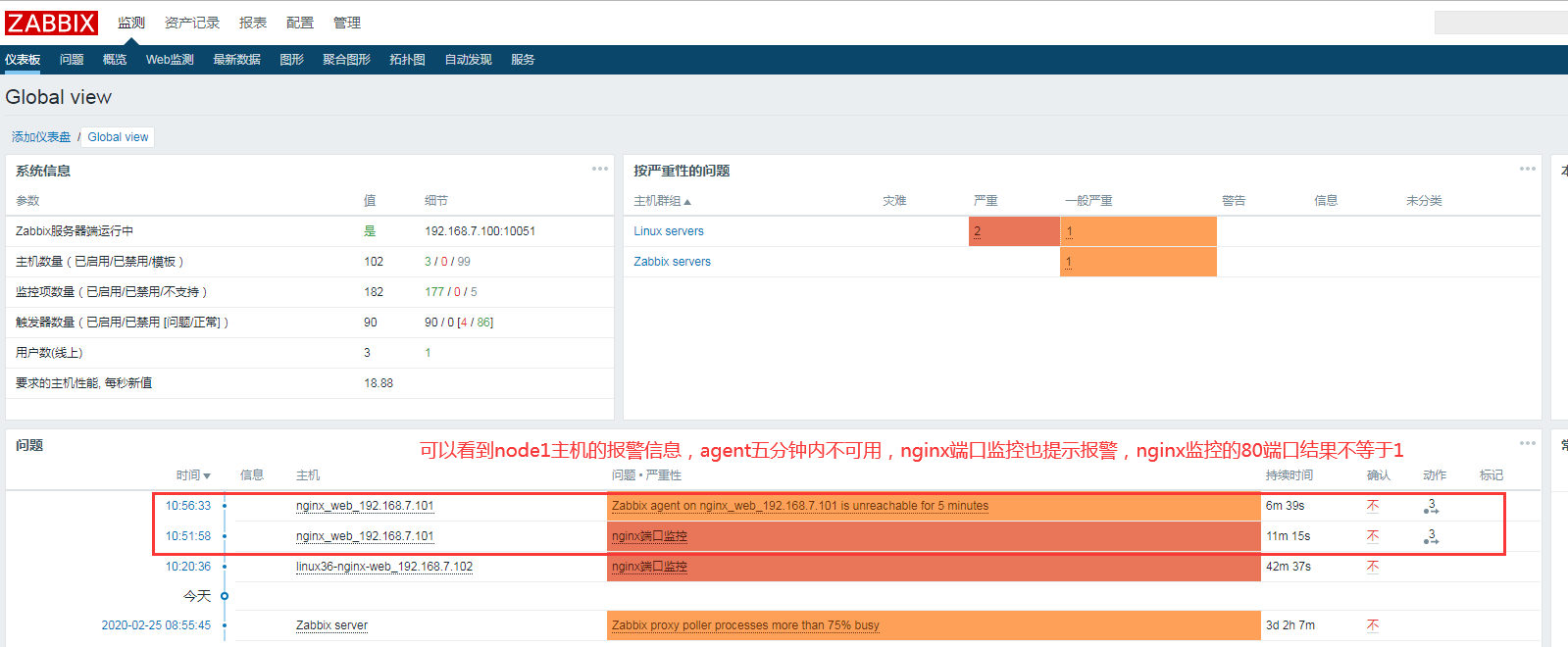View actions icon for the 10:56:33 problem
This screenshot has width=1568, height=647.
point(1432,506)
